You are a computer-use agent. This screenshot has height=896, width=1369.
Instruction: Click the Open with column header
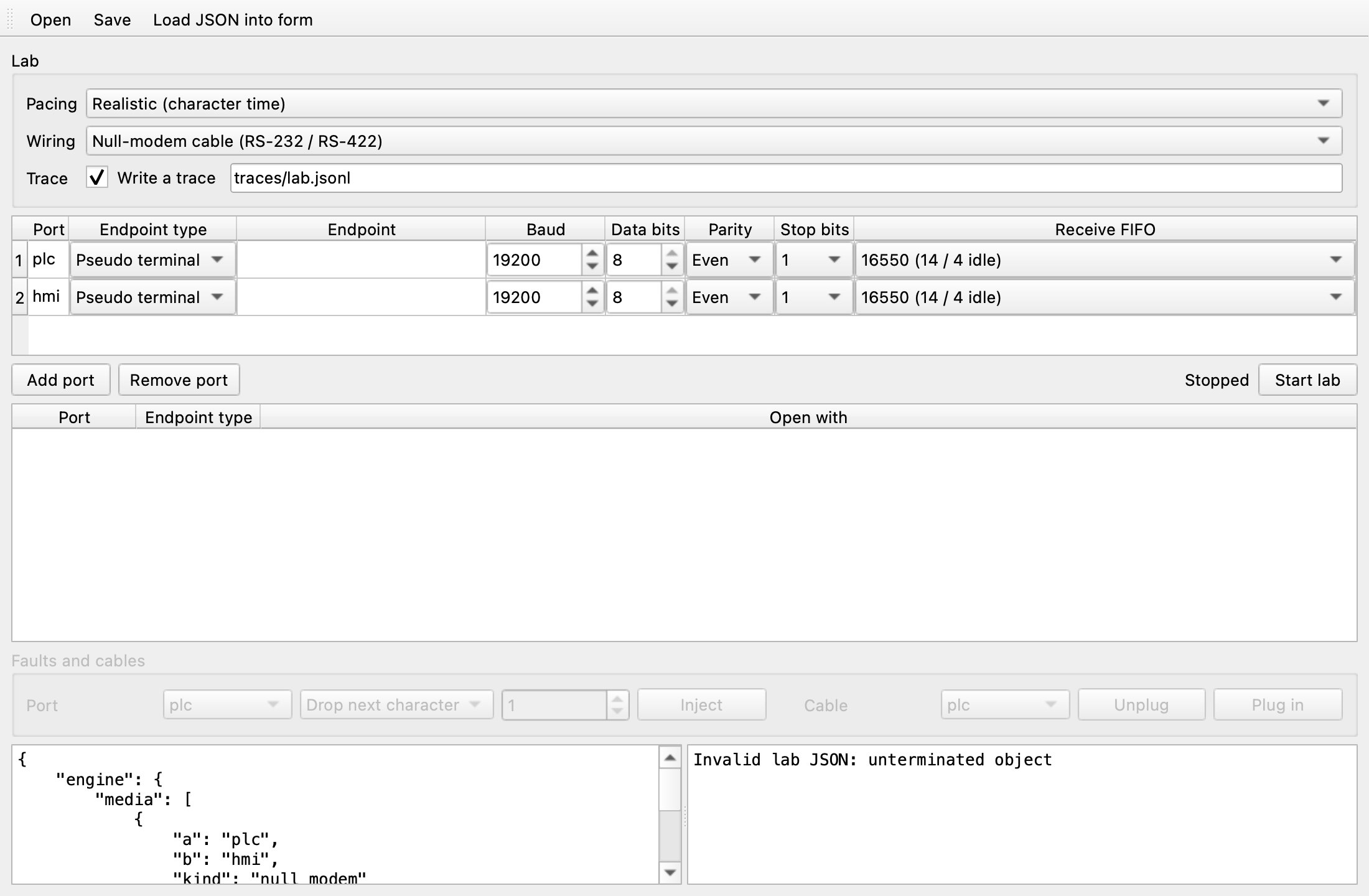808,417
